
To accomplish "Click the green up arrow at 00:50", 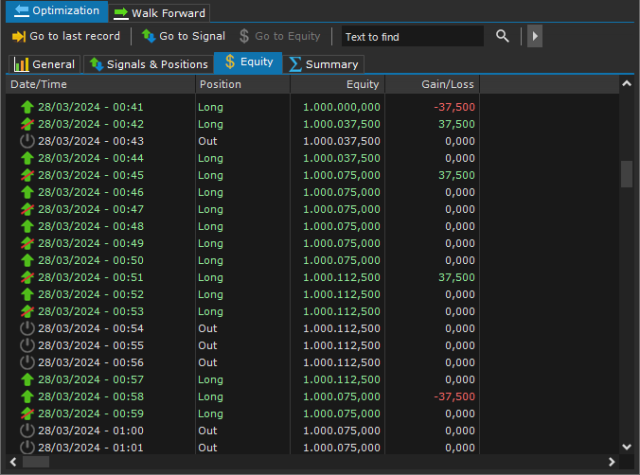I will point(27,260).
